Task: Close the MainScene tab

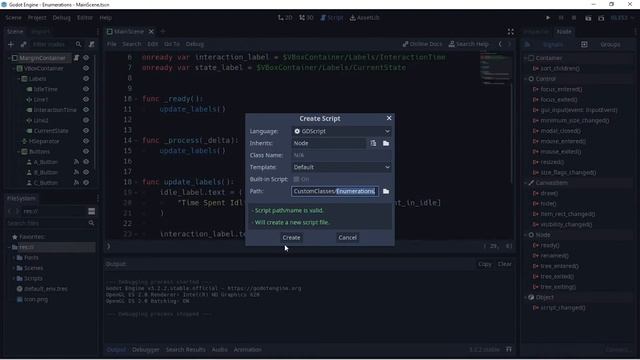Action: click(x=151, y=31)
